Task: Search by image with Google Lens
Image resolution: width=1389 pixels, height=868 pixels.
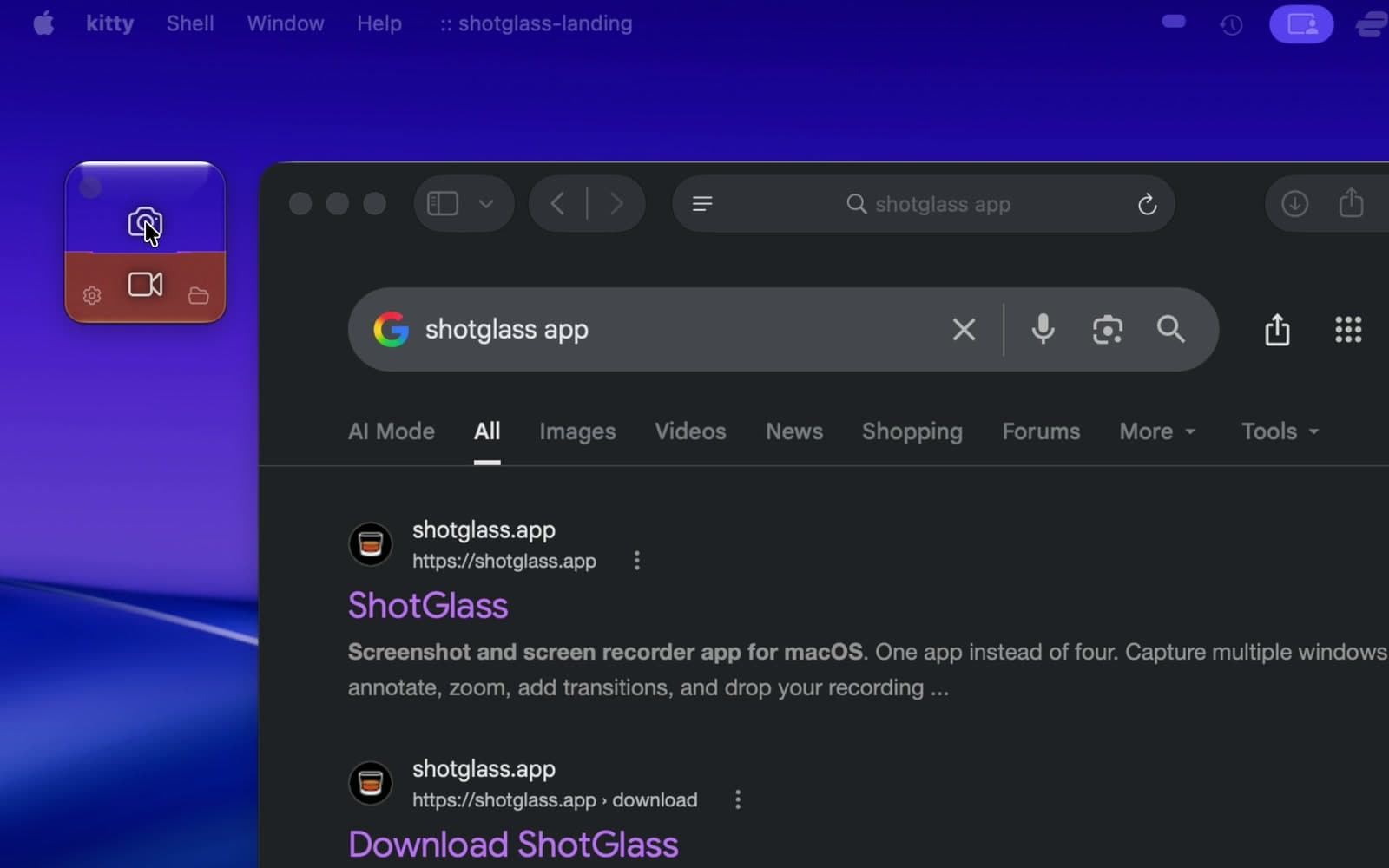Action: (x=1108, y=330)
